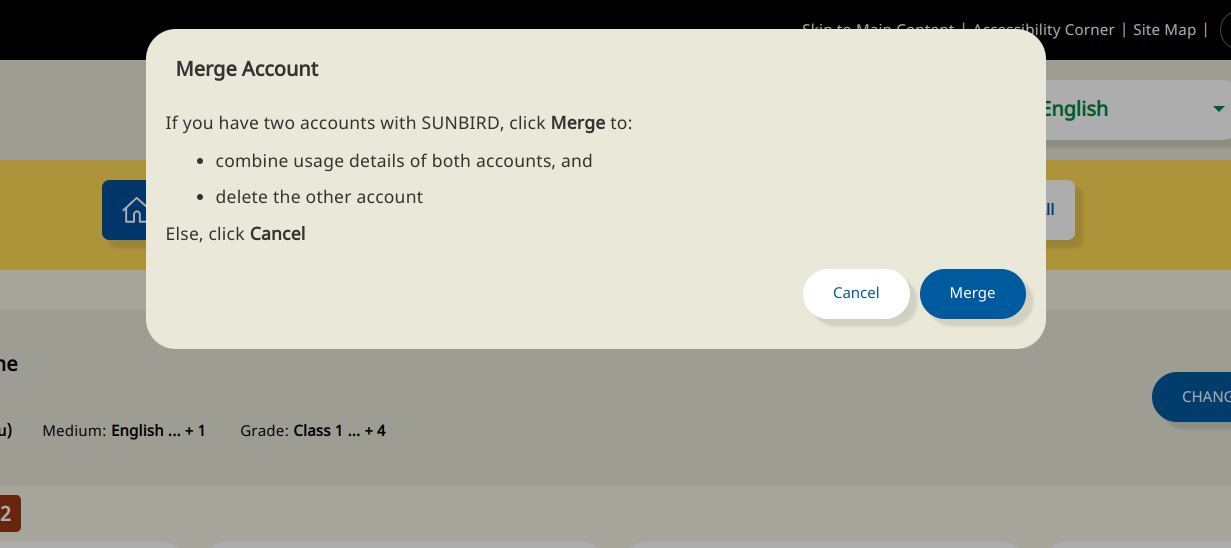Click the bold Cancel word in description
This screenshot has height=548, width=1231.
pos(277,234)
